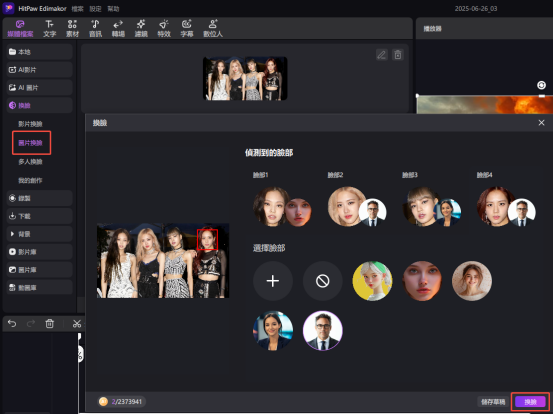553x415 pixels.
Task: Click the trash icon above the image preview
Action: click(x=398, y=55)
